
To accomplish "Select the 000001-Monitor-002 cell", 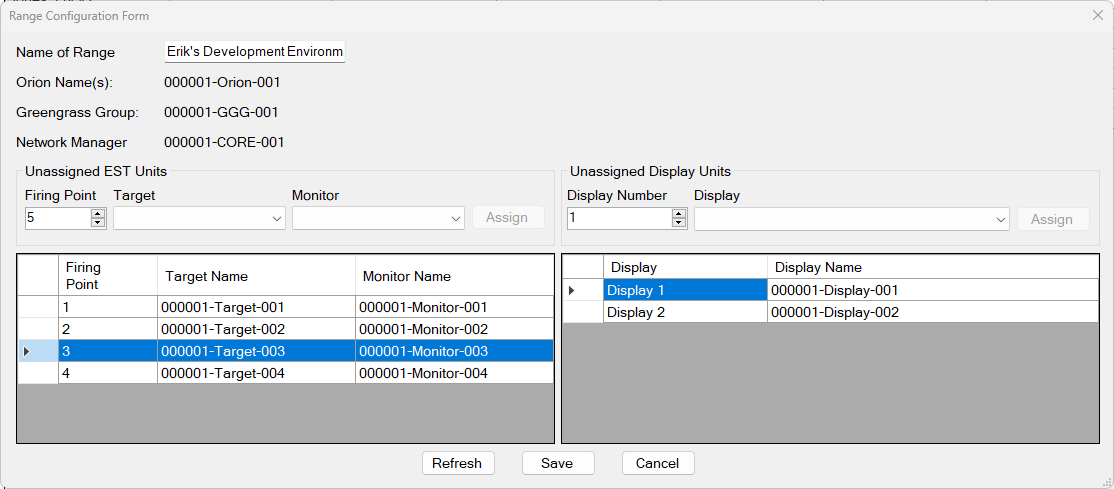I will point(423,329).
